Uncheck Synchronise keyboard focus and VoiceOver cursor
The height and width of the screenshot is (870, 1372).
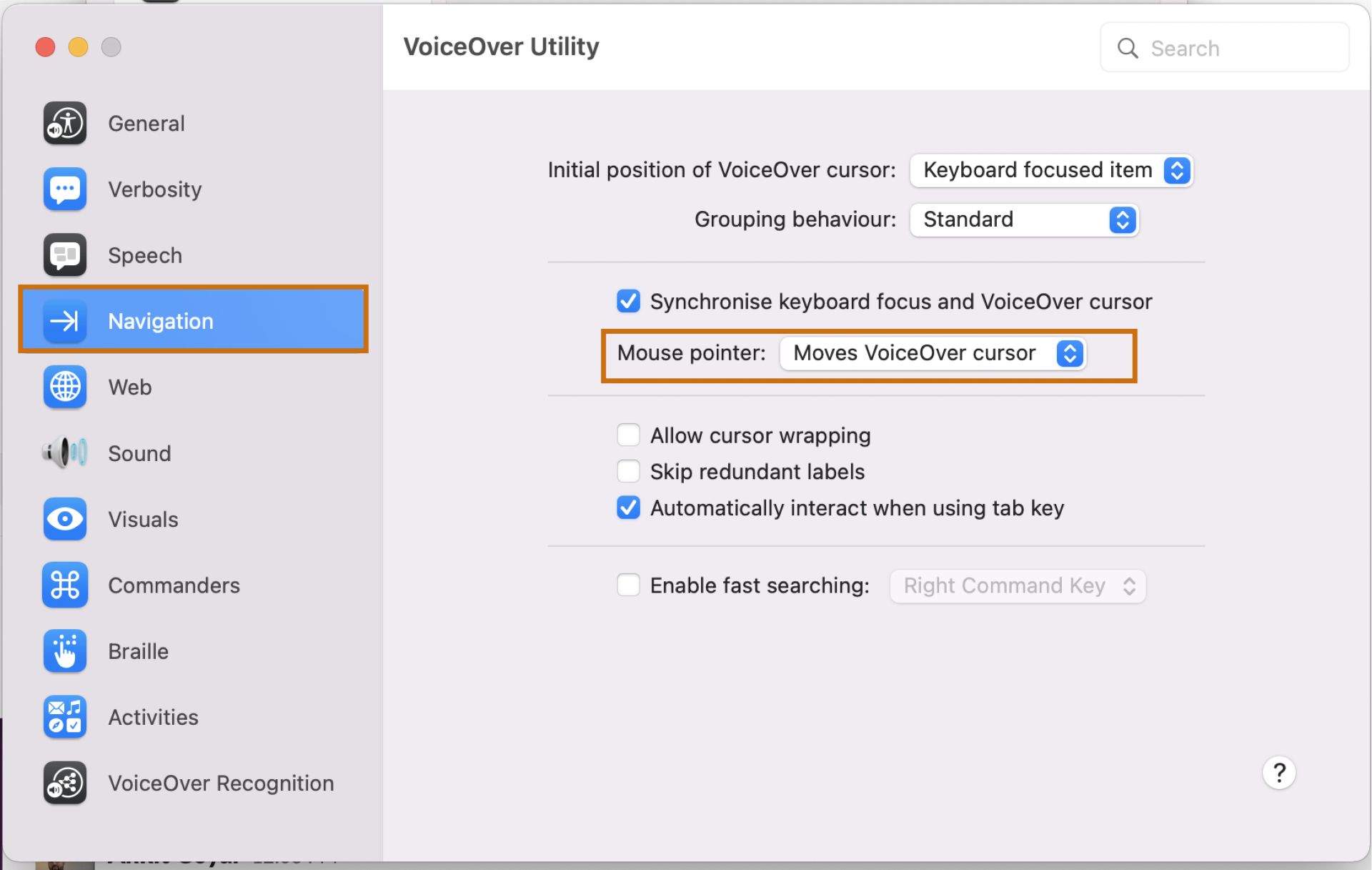pyautogui.click(x=628, y=301)
